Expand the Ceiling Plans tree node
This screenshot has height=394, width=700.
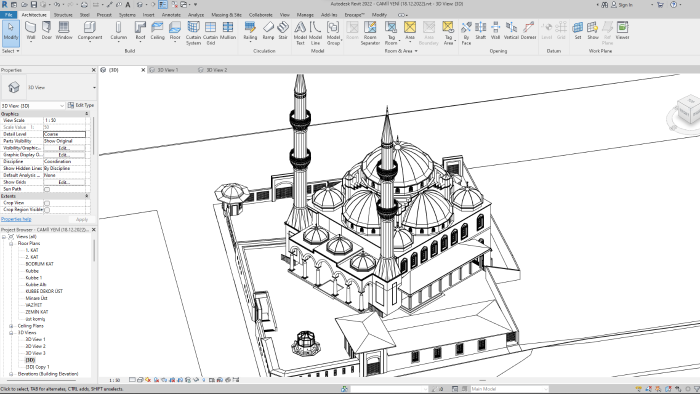tap(11, 326)
